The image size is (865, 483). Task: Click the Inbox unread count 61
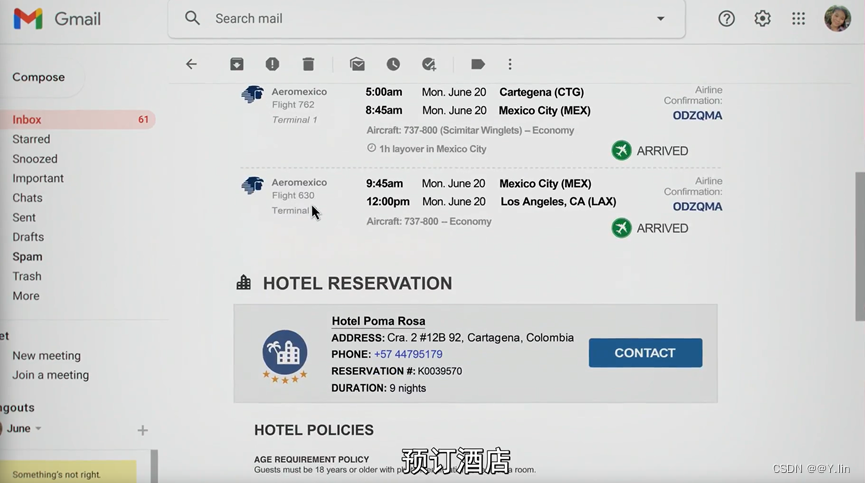(x=143, y=120)
